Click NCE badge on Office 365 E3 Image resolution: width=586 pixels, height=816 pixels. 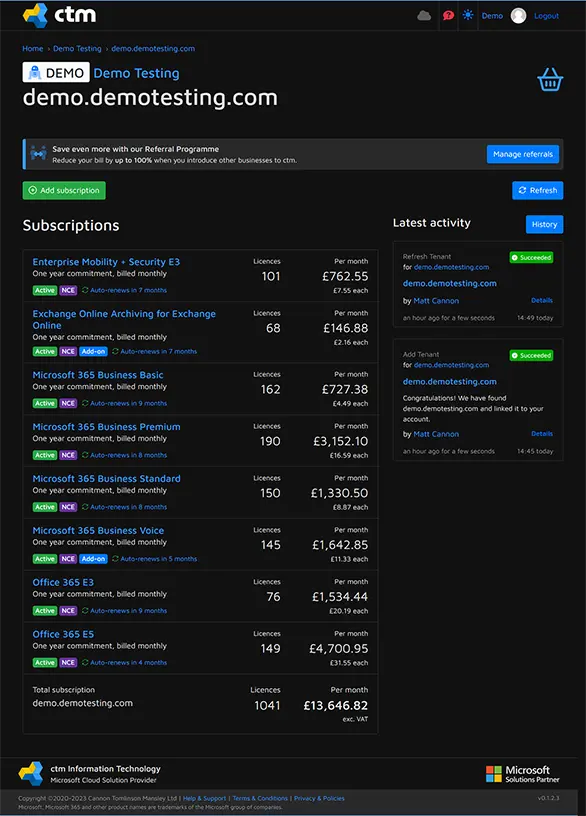pos(68,610)
